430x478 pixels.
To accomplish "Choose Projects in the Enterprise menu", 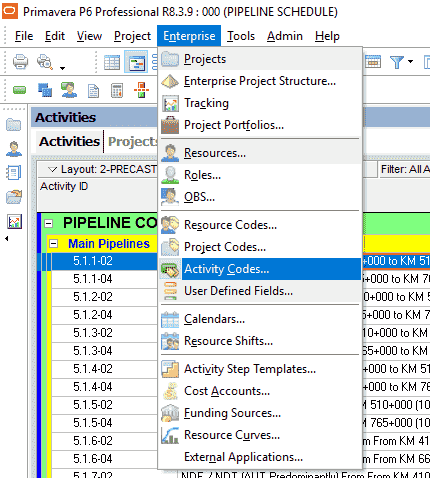I will pos(260,59).
